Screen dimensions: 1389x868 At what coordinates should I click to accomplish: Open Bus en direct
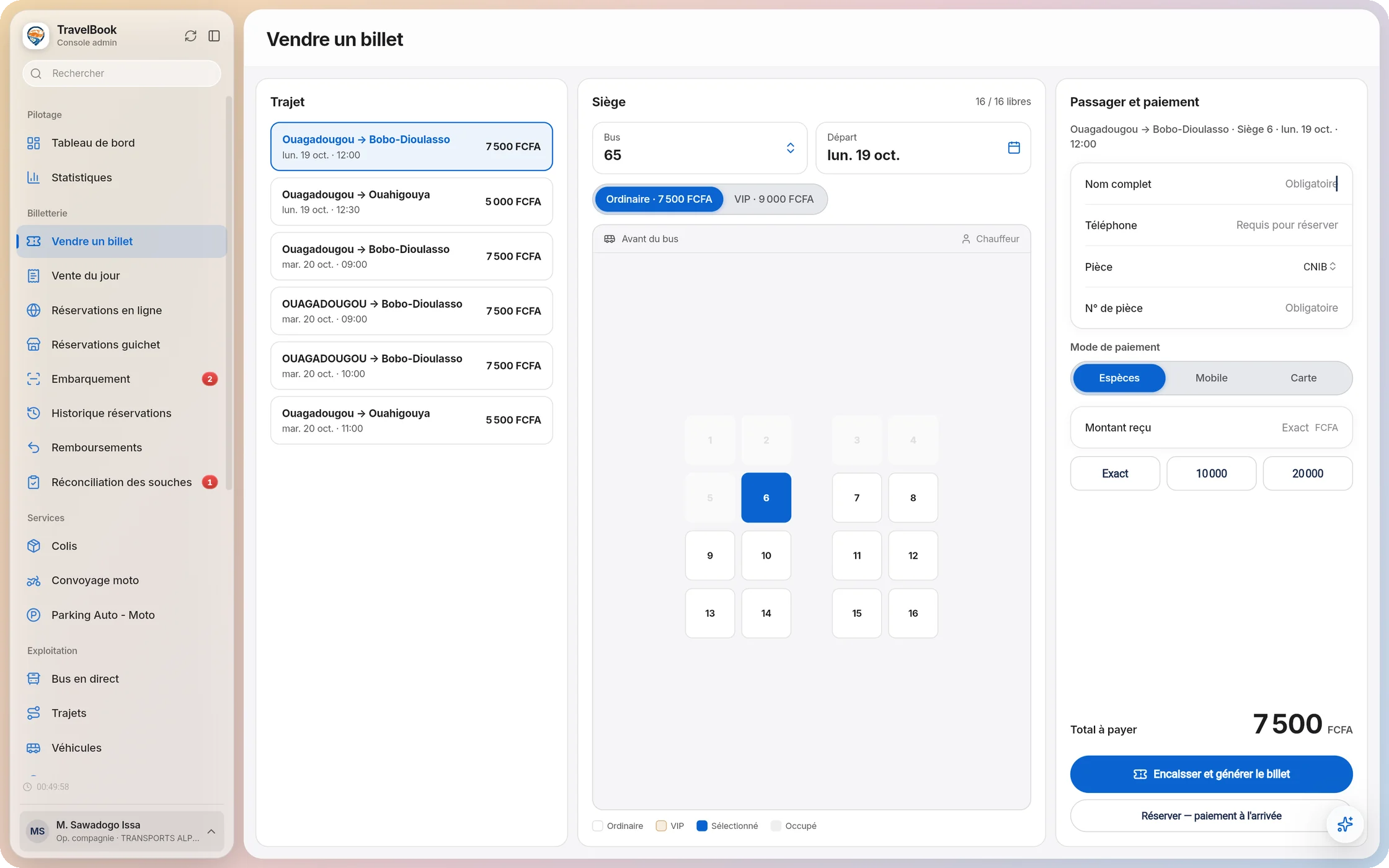122,679
